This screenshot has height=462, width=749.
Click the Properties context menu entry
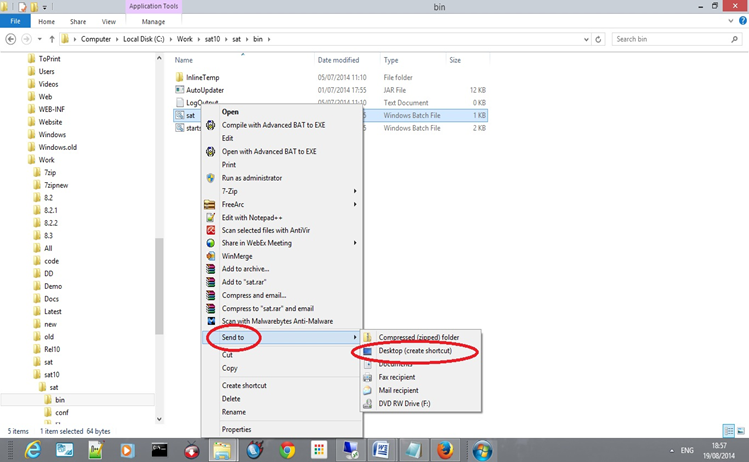tap(236, 429)
